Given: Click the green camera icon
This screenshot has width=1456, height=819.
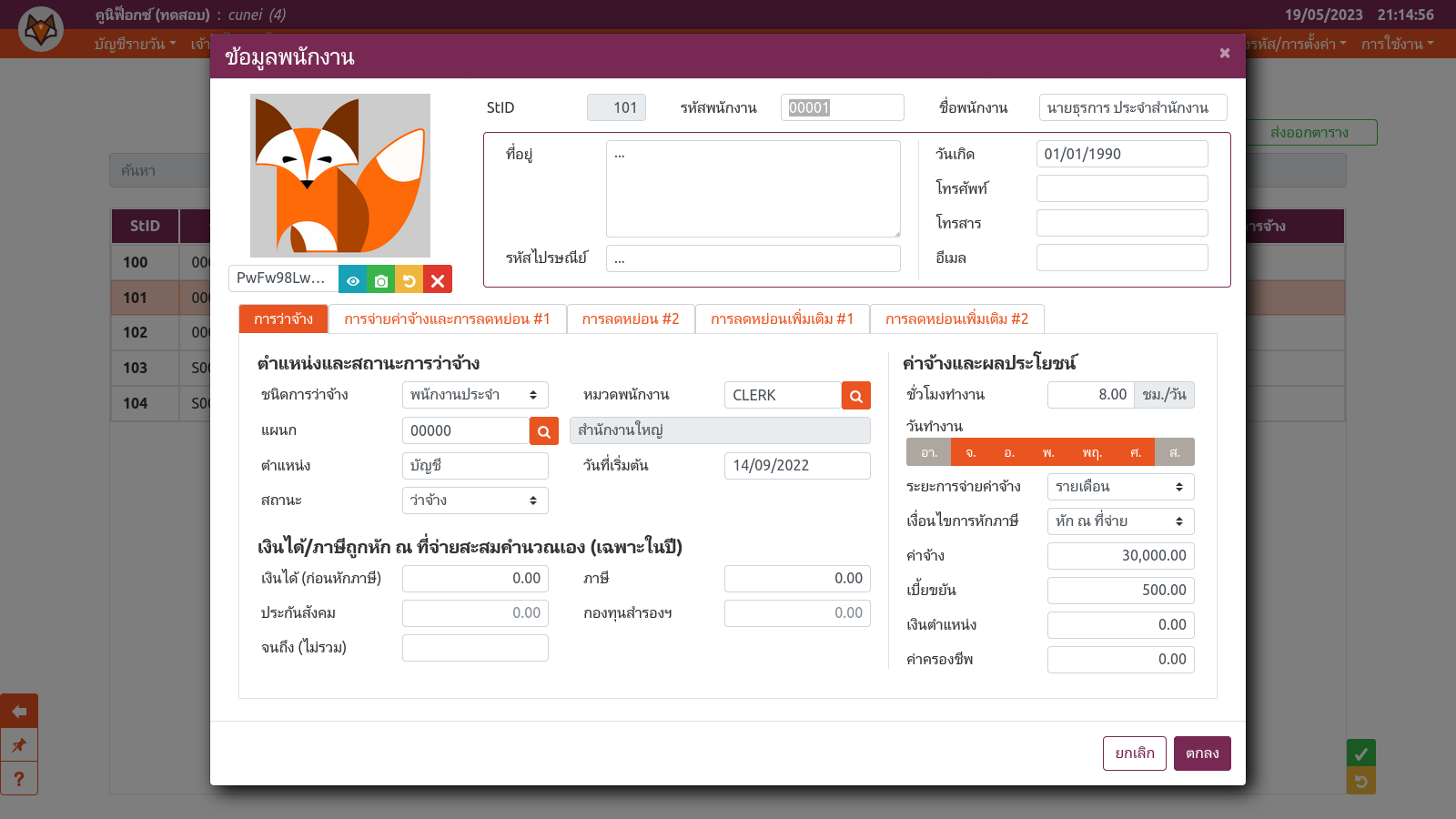Looking at the screenshot, I should pos(381,280).
